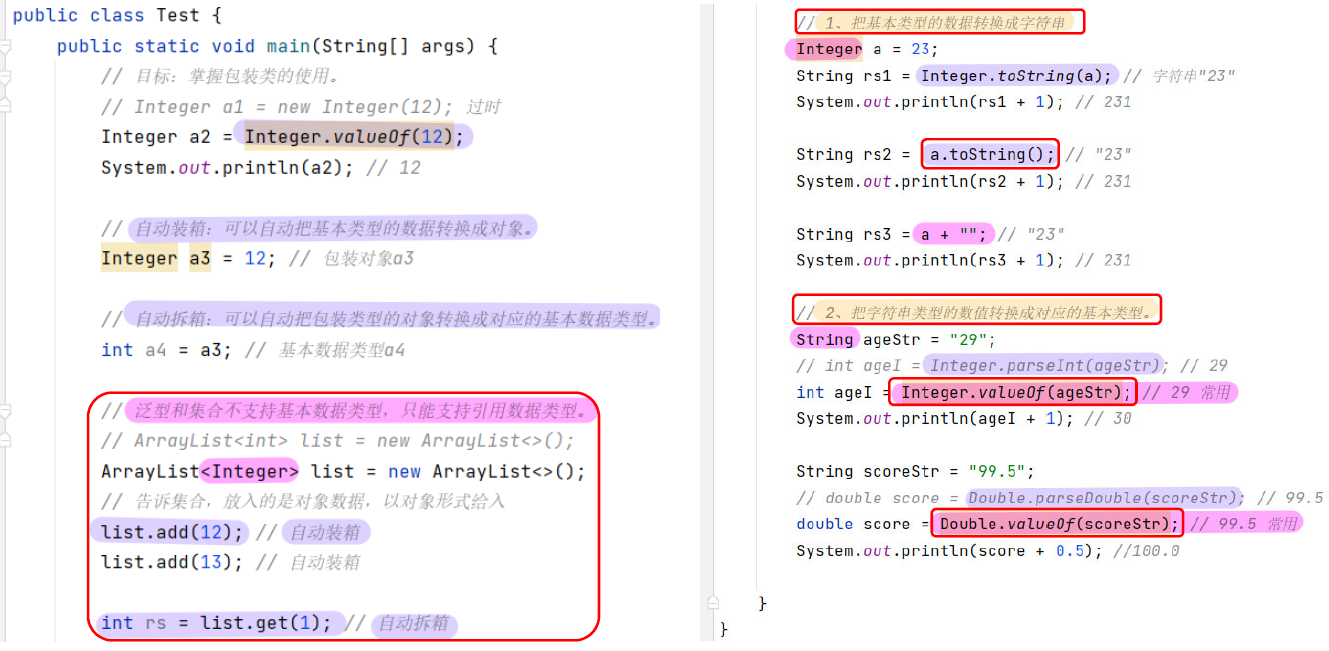
Task: Click variable 'a2' in its declaration
Action: point(200,137)
